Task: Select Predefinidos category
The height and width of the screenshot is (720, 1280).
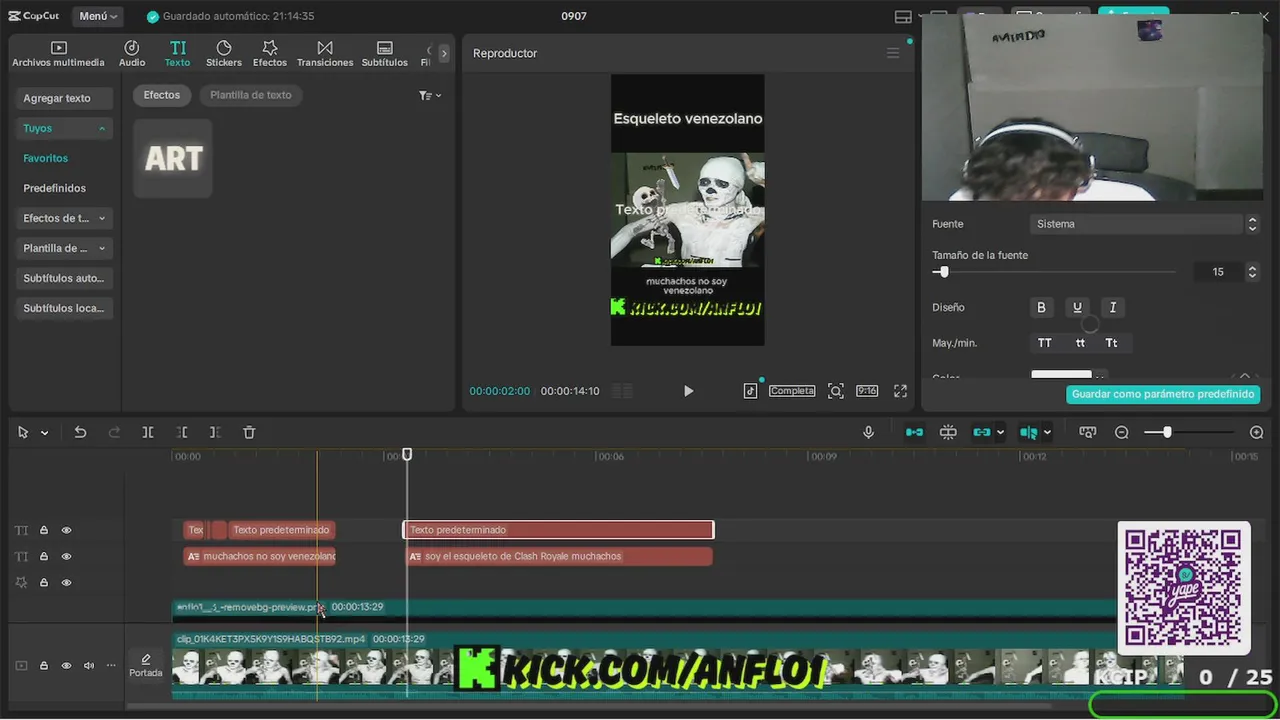Action: (55, 188)
